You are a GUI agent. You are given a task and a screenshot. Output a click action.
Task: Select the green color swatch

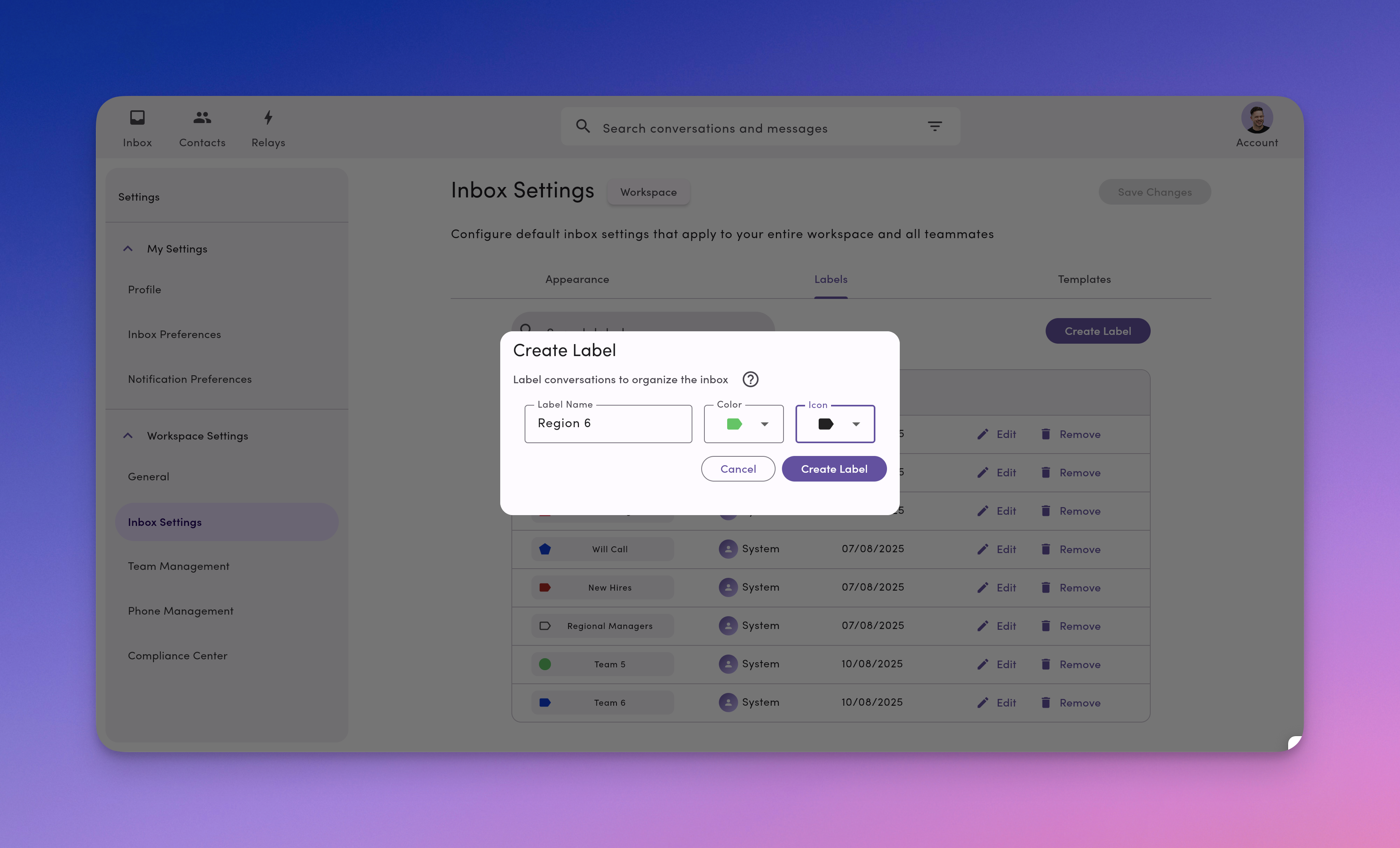click(x=734, y=424)
